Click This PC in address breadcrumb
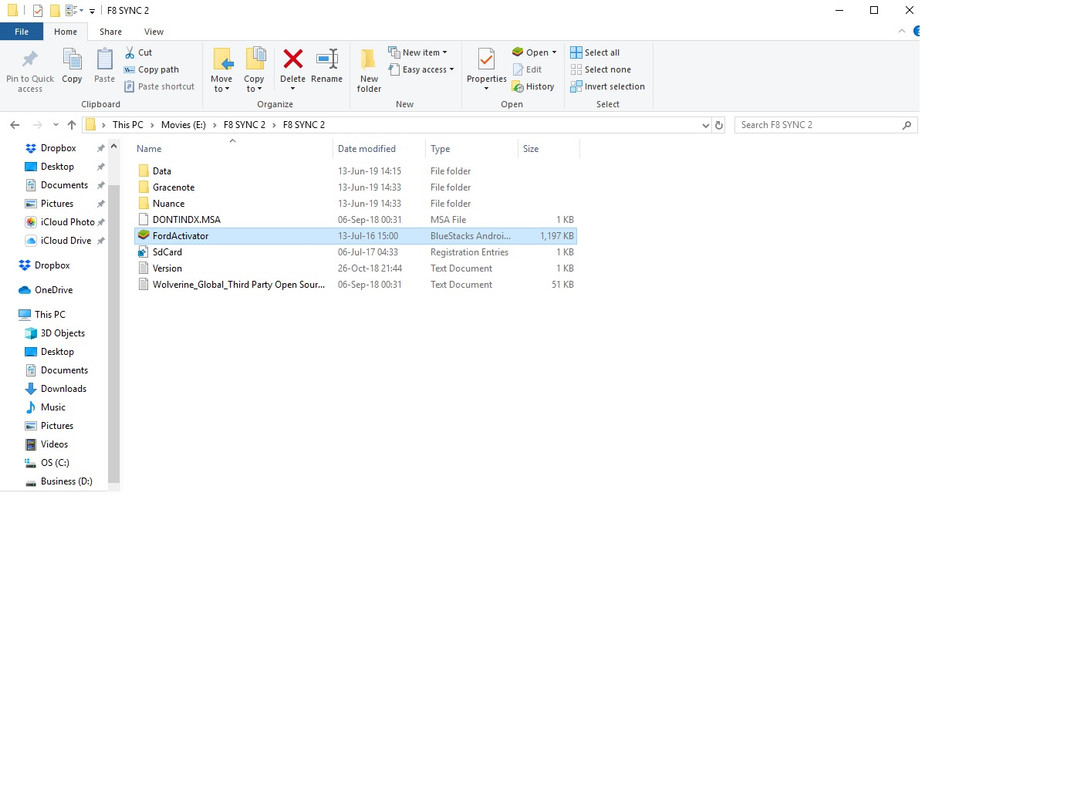Image resolution: width=1067 pixels, height=800 pixels. click(x=128, y=125)
